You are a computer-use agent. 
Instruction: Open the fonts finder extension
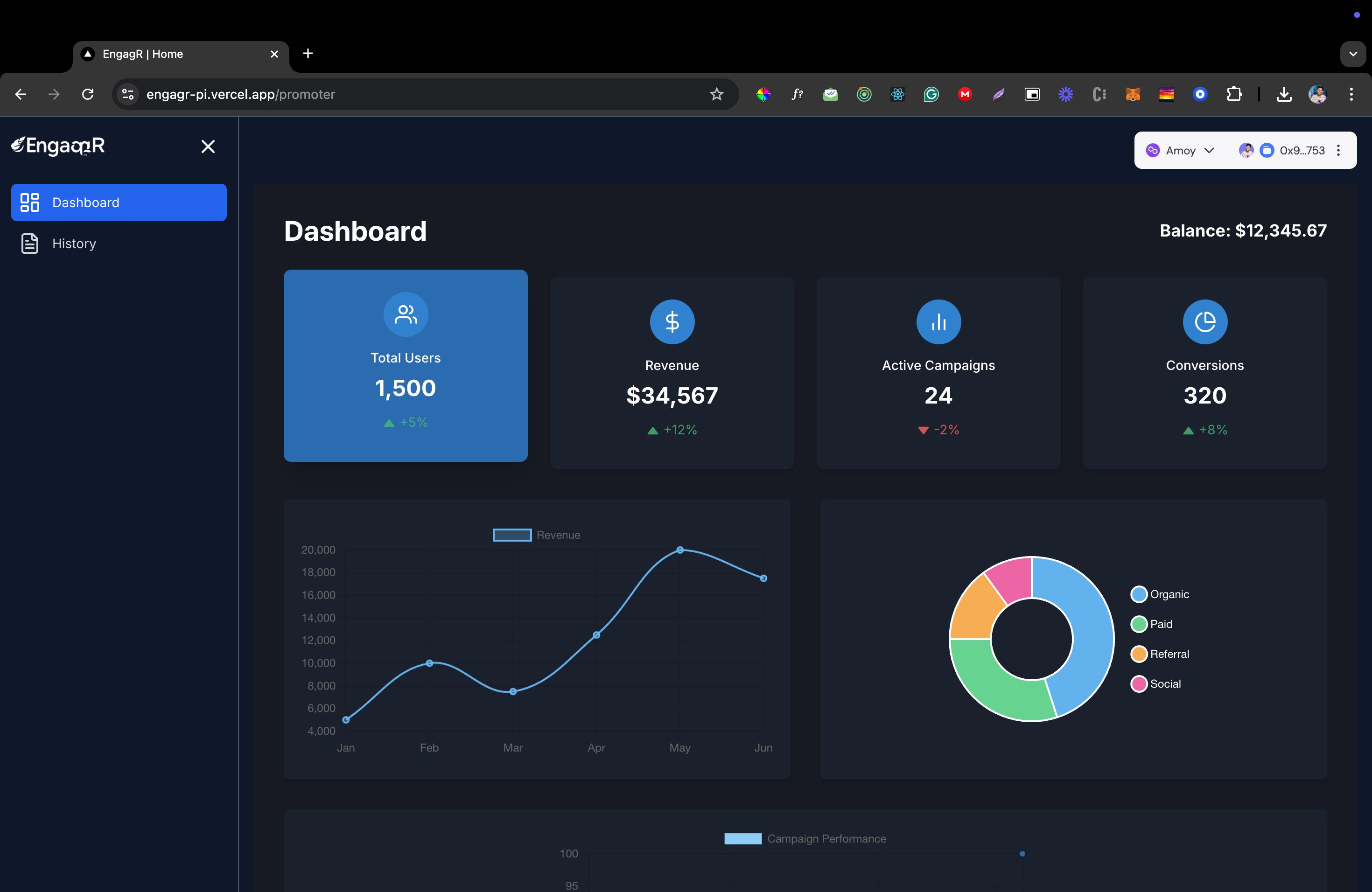(797, 94)
